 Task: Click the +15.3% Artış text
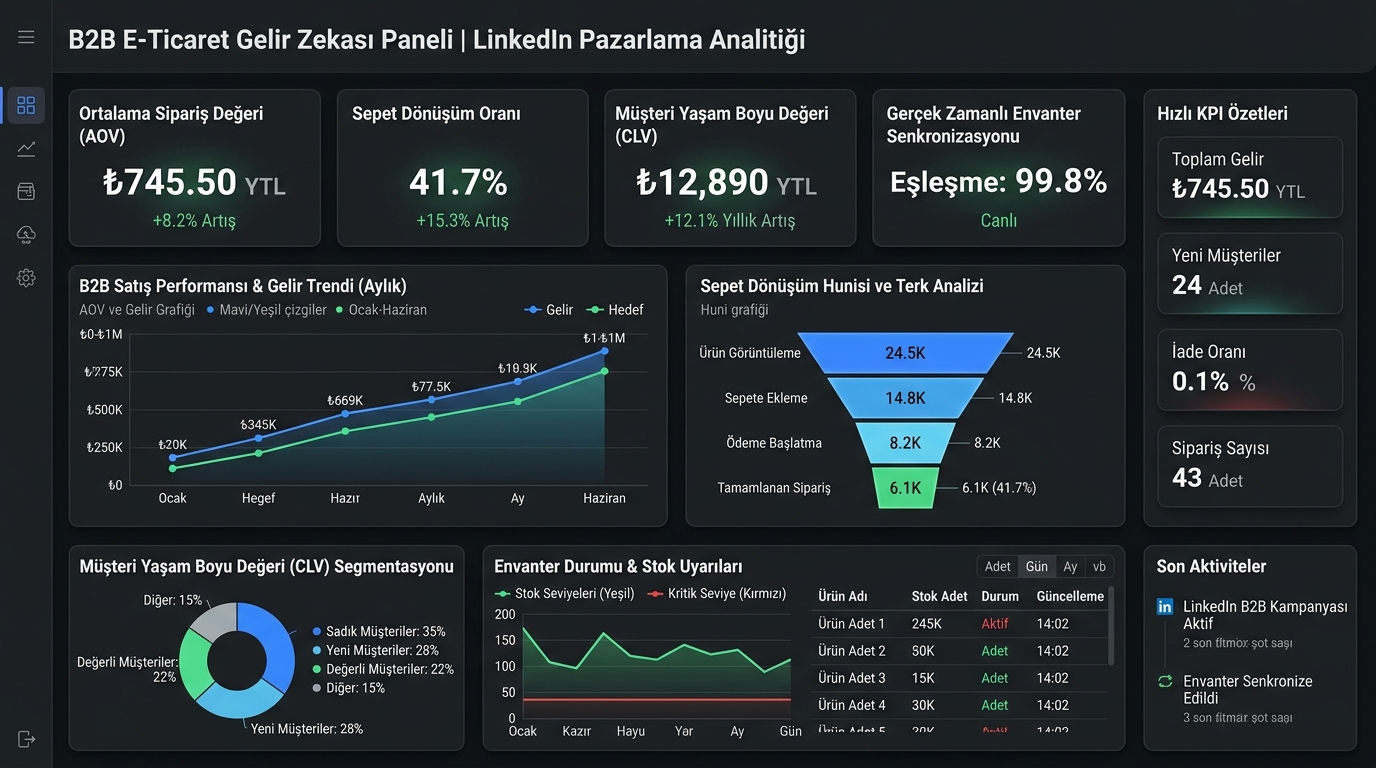coord(462,220)
